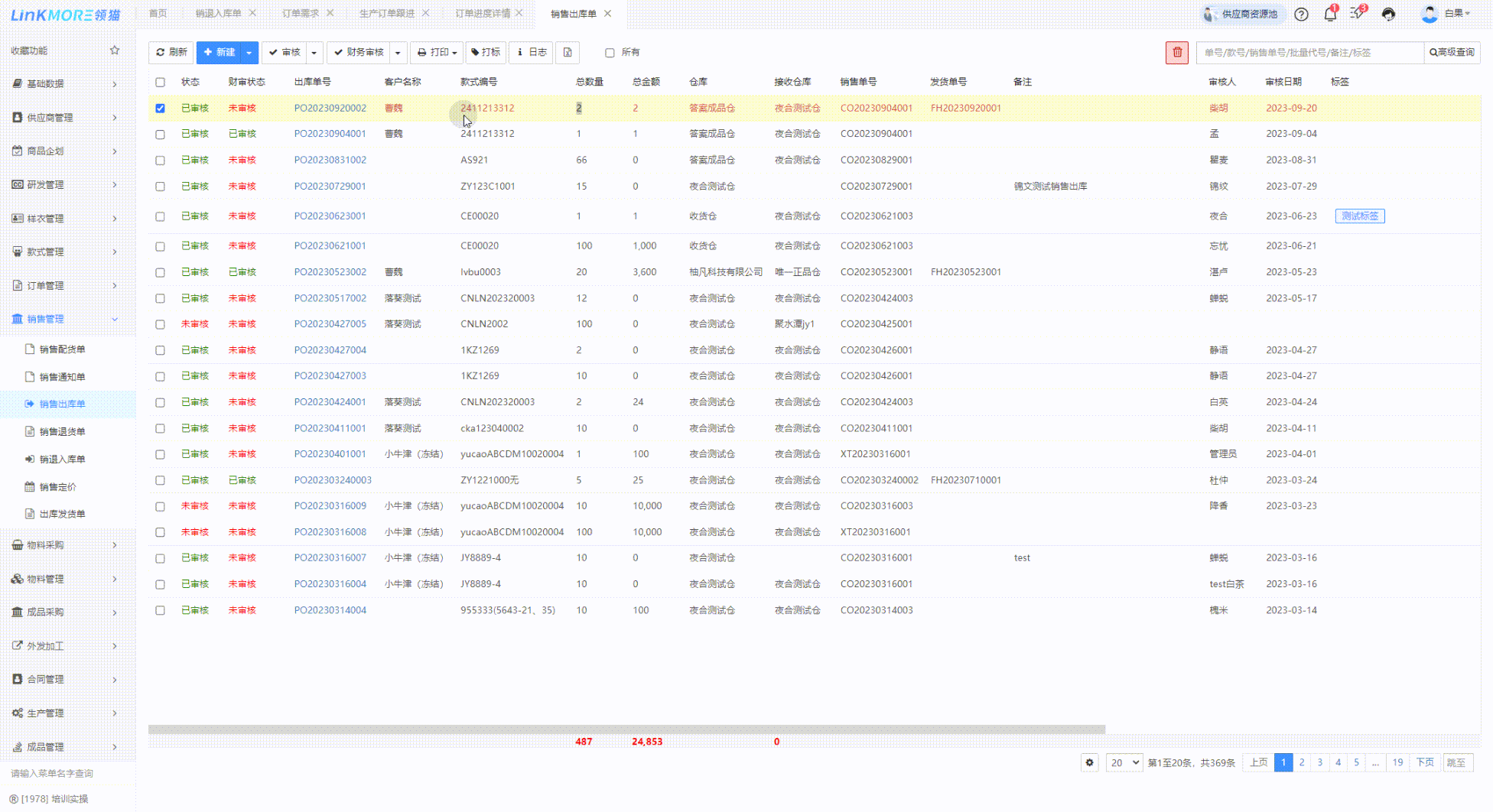Switch to the 生产订单跟进 tab
Screen dimensions: 1493x812
[387, 14]
